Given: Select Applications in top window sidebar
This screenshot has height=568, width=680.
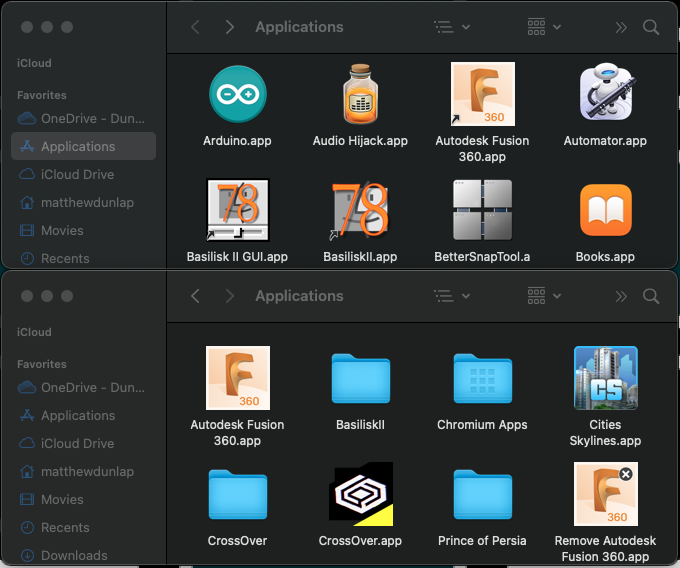Looking at the screenshot, I should (83, 146).
